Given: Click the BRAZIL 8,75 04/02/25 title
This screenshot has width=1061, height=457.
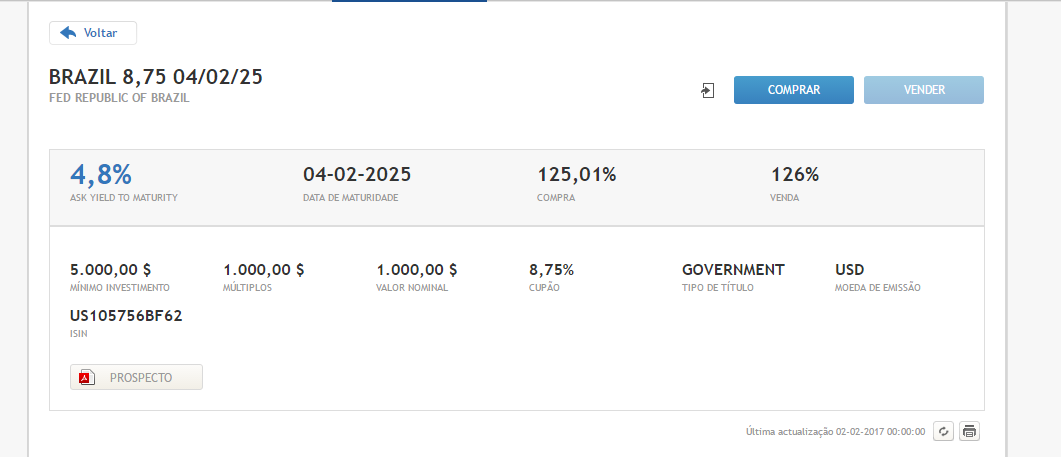Looking at the screenshot, I should pyautogui.click(x=156, y=77).
